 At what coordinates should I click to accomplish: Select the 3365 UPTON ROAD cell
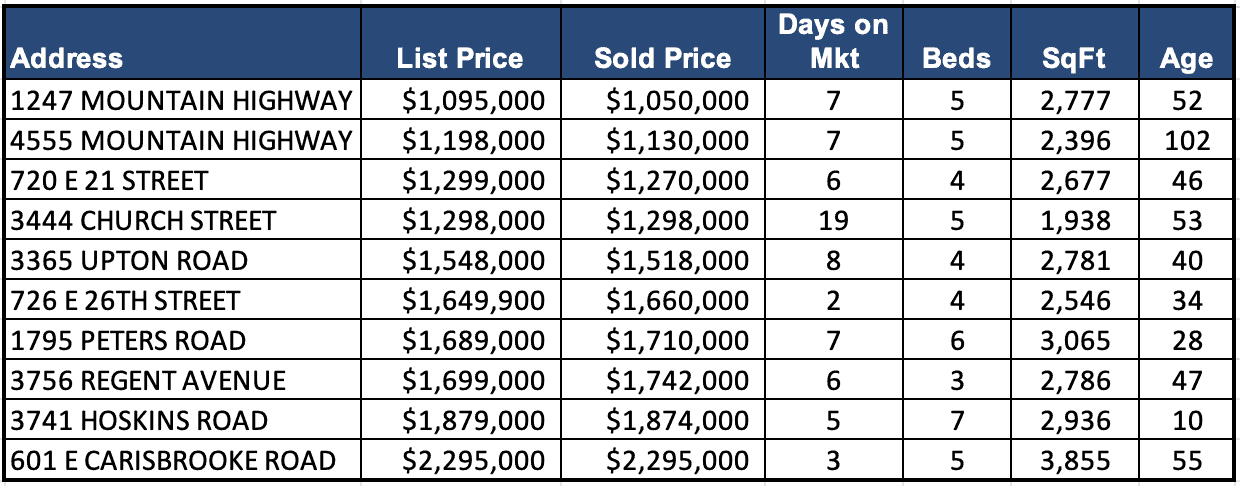[130, 260]
